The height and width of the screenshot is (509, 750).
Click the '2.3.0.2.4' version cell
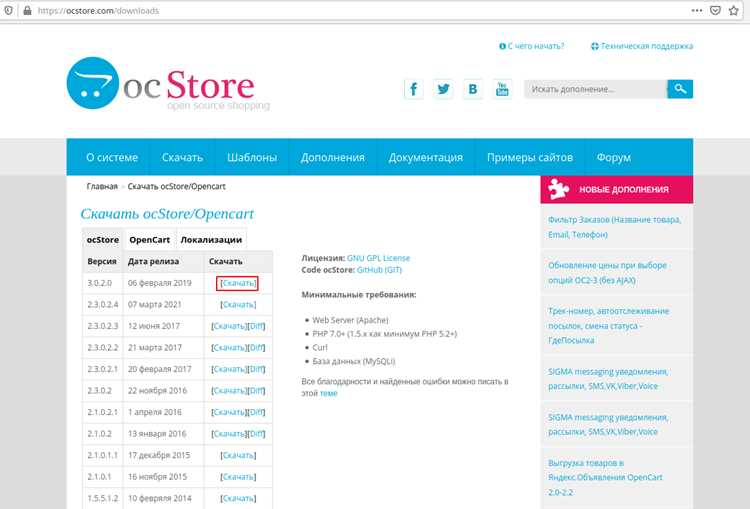pyautogui.click(x=102, y=305)
